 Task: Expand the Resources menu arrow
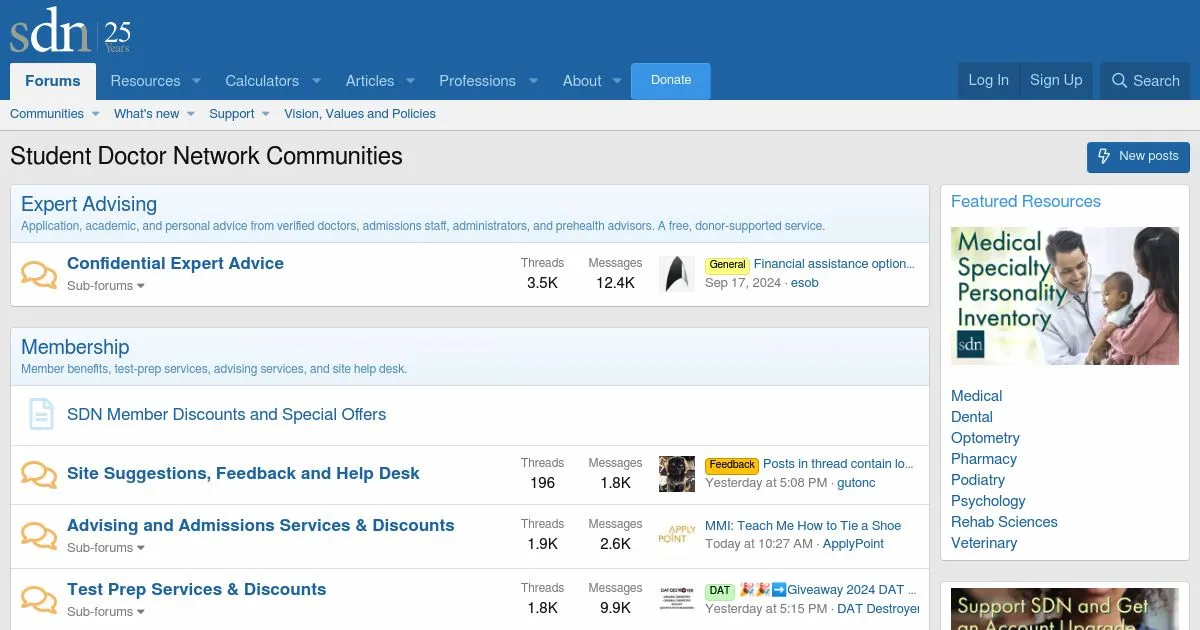click(196, 81)
